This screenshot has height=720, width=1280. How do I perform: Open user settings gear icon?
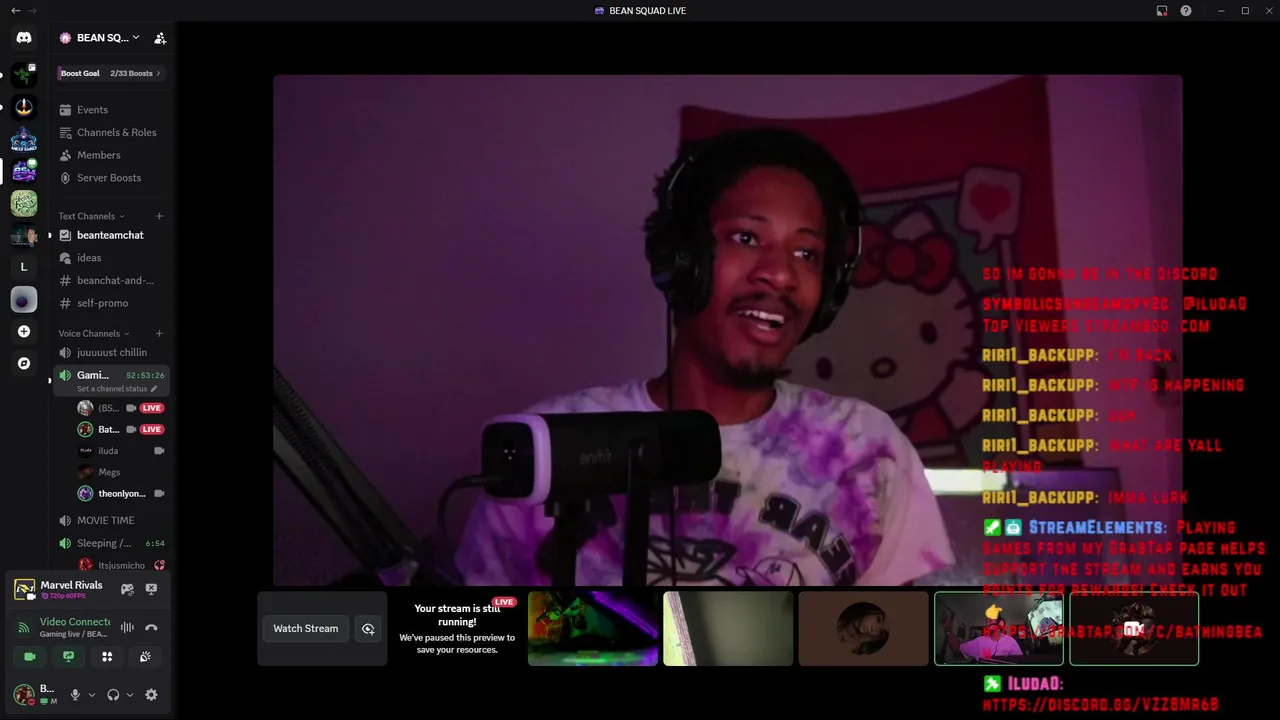[x=151, y=695]
